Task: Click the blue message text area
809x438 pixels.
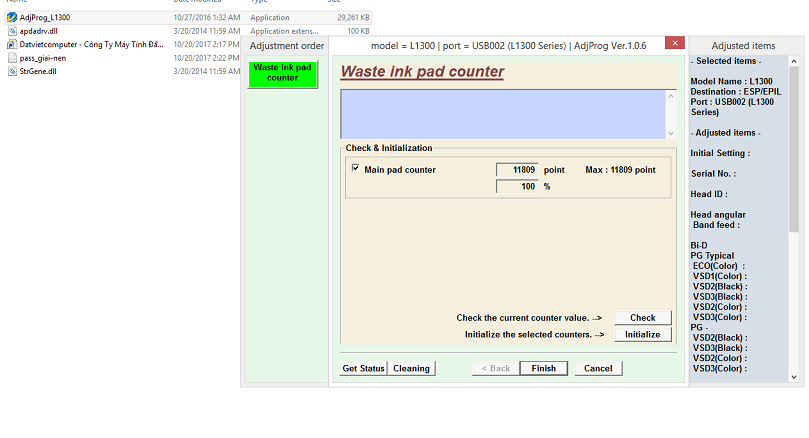Action: point(503,115)
